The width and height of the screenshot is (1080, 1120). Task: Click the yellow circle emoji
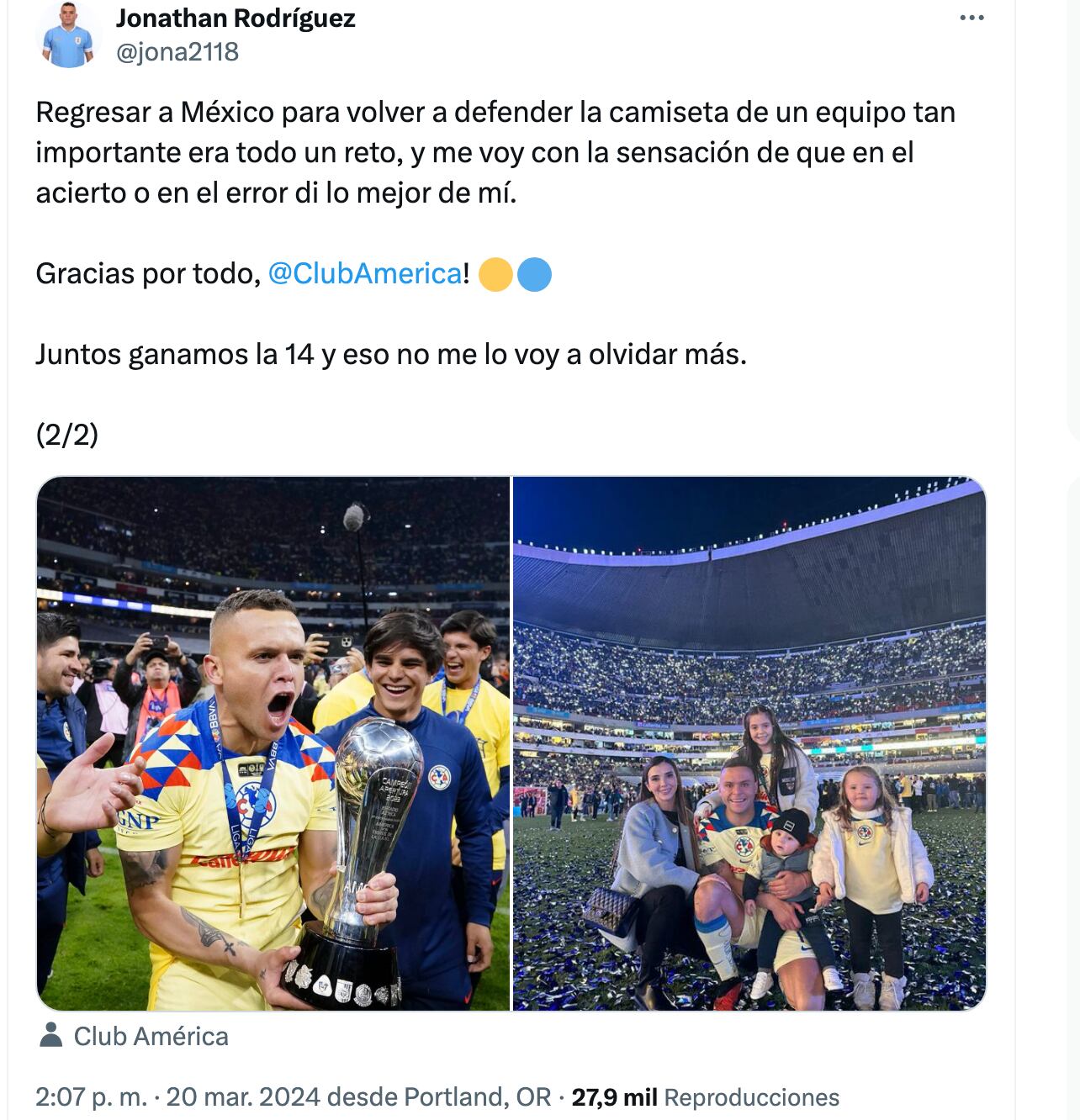[495, 275]
